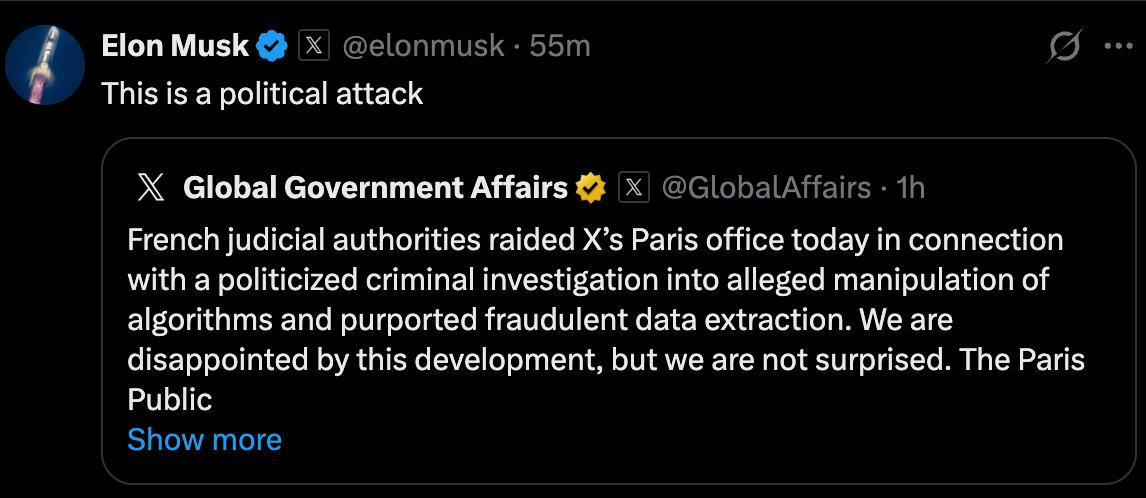Click the truncated word 'Public' in quote
Image resolution: width=1146 pixels, height=498 pixels.
[x=170, y=399]
